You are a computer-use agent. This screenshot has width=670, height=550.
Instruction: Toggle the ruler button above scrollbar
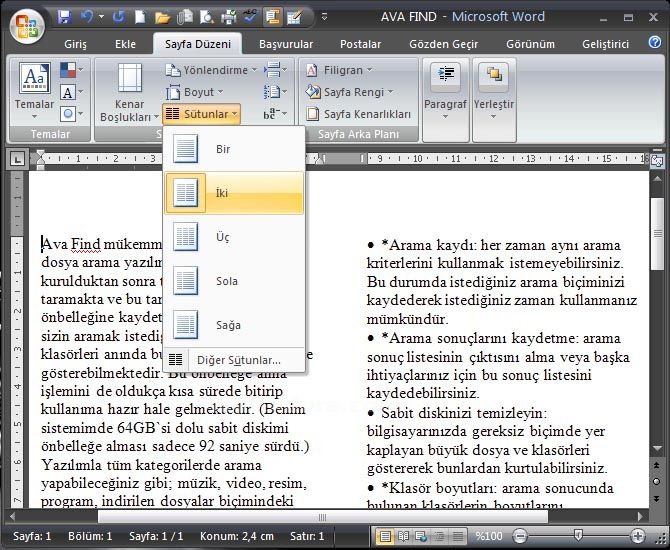click(656, 160)
